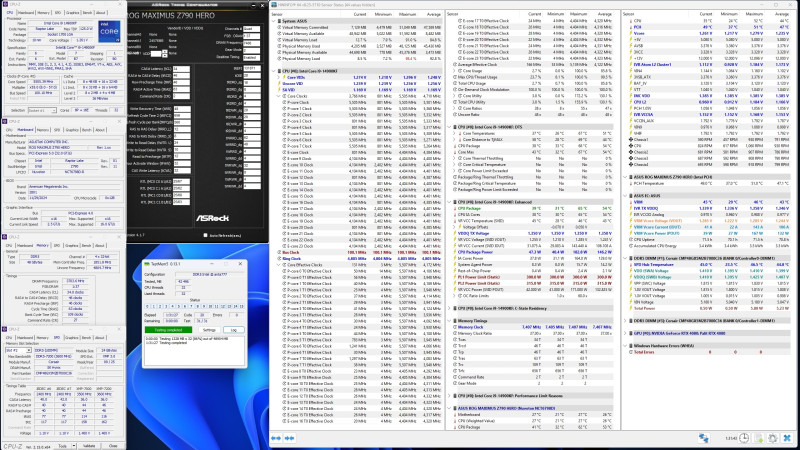Click the CPU-Z Close button
The width and height of the screenshot is (800, 450).
[x=113, y=446]
